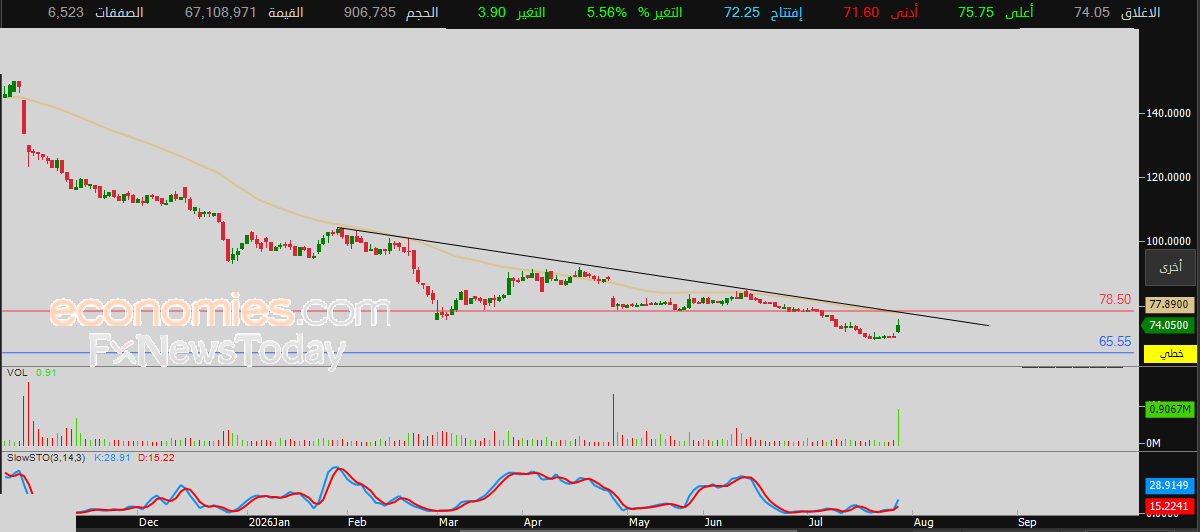
Task: Select the green 74.0500 current price tag
Action: 1168,325
